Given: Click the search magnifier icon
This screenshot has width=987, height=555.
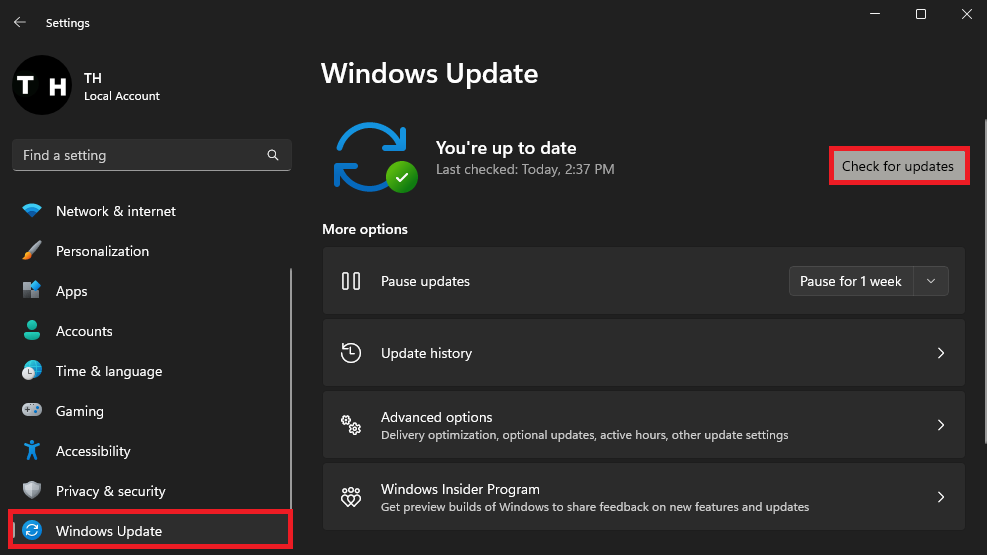Looking at the screenshot, I should (273, 155).
